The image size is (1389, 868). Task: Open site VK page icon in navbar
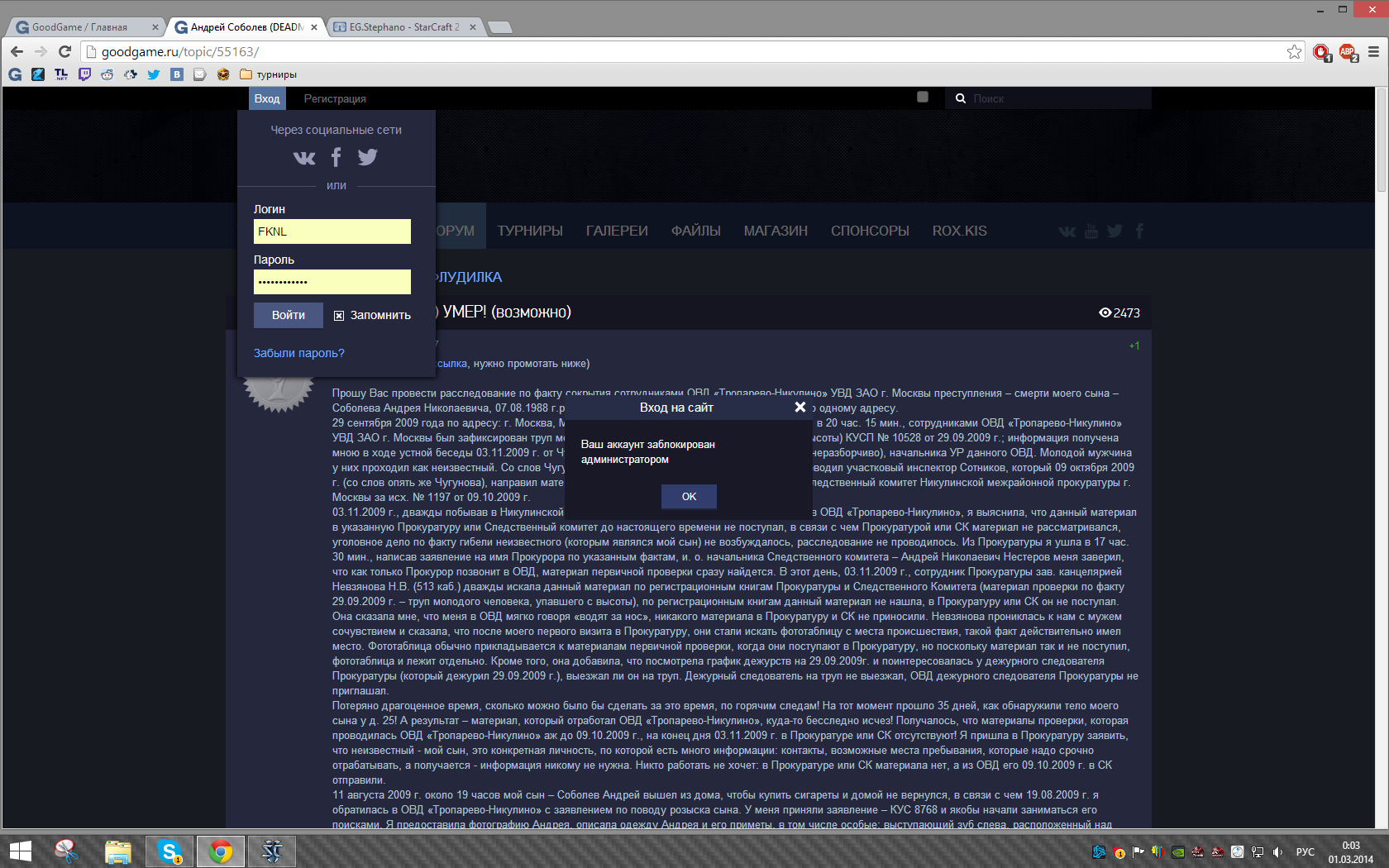click(1067, 231)
